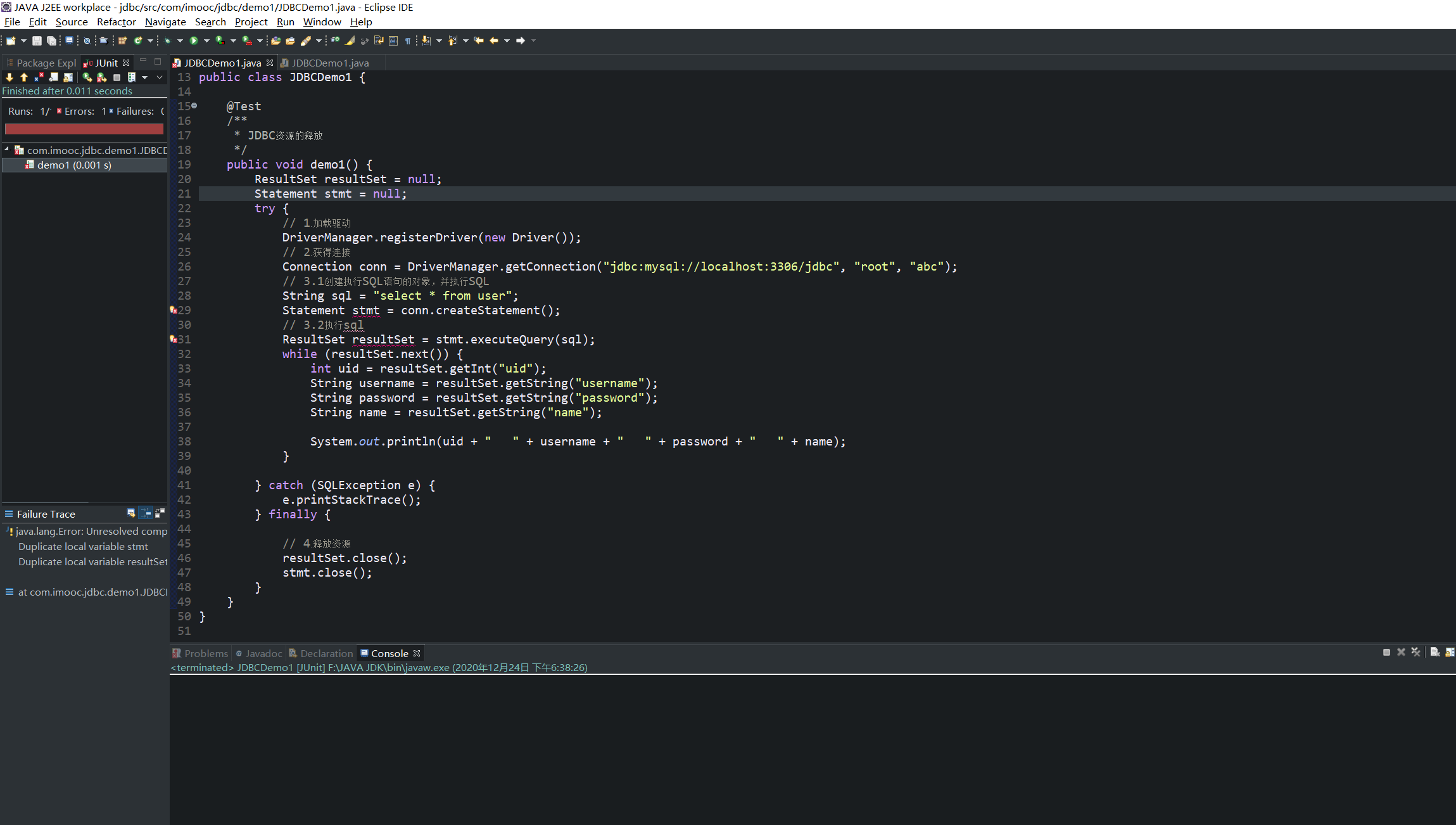Open the Javadoc tab
This screenshot has width=1456, height=825.
point(258,653)
